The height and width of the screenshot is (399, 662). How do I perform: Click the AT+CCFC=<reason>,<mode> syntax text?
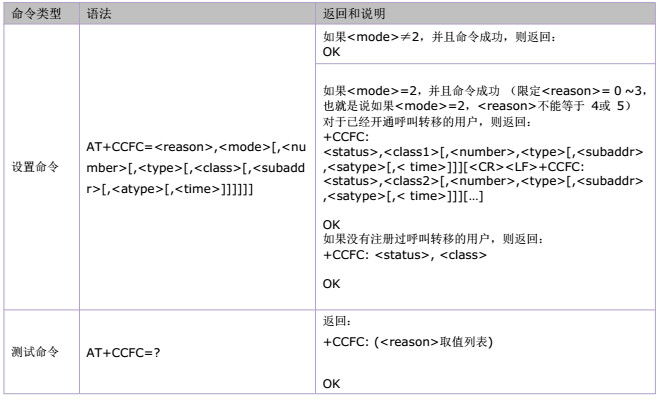[x=196, y=147]
